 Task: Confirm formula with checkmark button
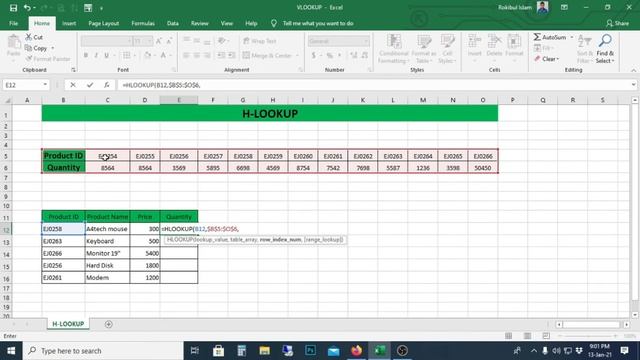click(x=90, y=85)
